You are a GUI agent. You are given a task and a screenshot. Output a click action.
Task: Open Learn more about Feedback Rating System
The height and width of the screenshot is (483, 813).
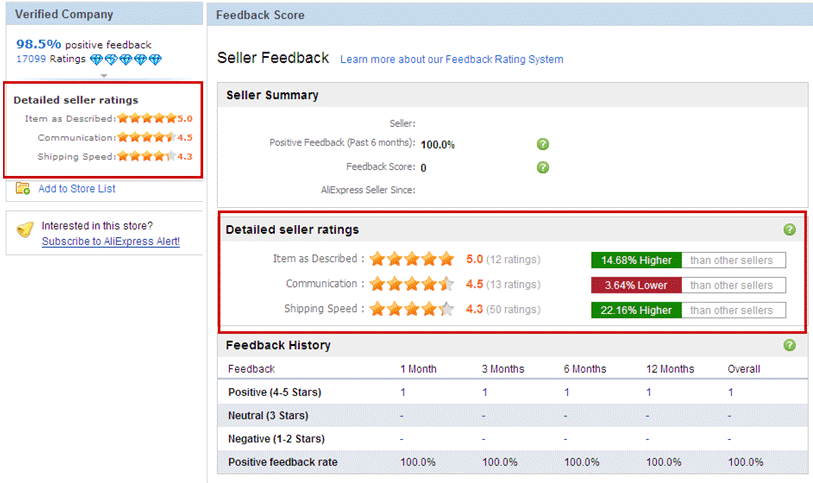(x=452, y=60)
